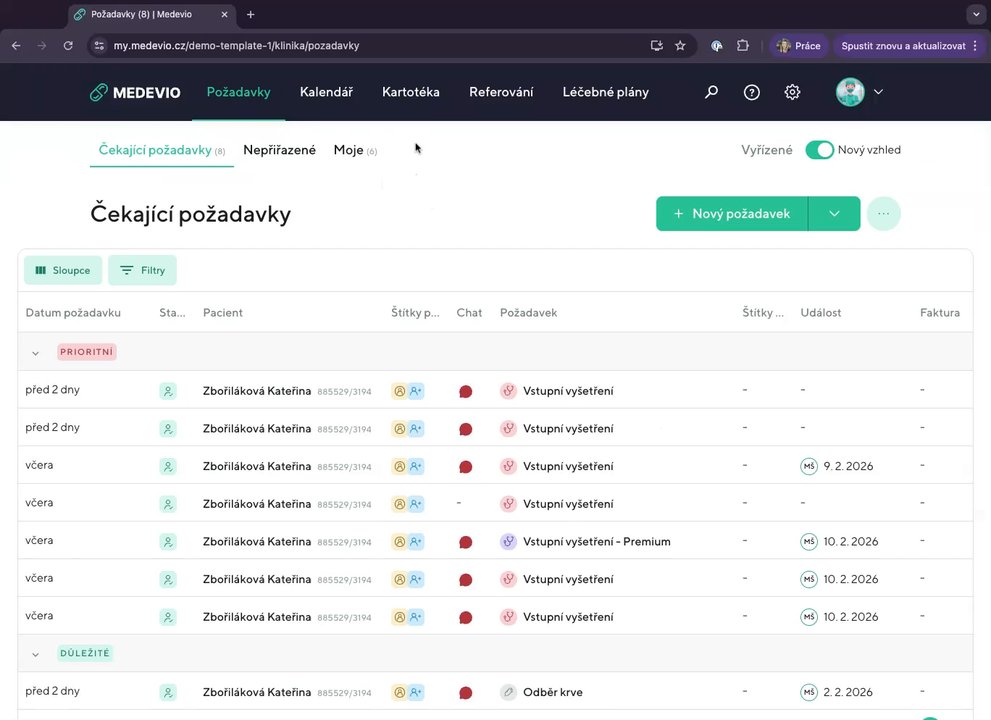Go to the Referování section

click(x=501, y=92)
